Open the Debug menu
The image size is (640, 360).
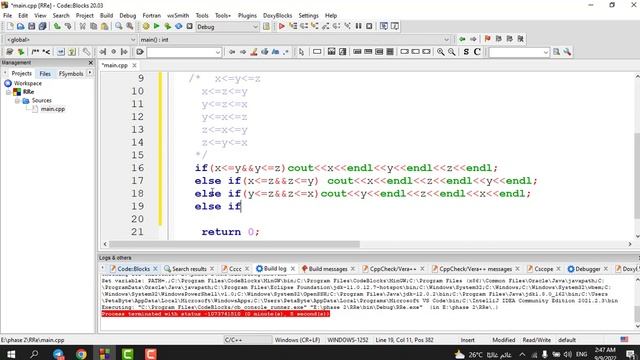point(127,16)
